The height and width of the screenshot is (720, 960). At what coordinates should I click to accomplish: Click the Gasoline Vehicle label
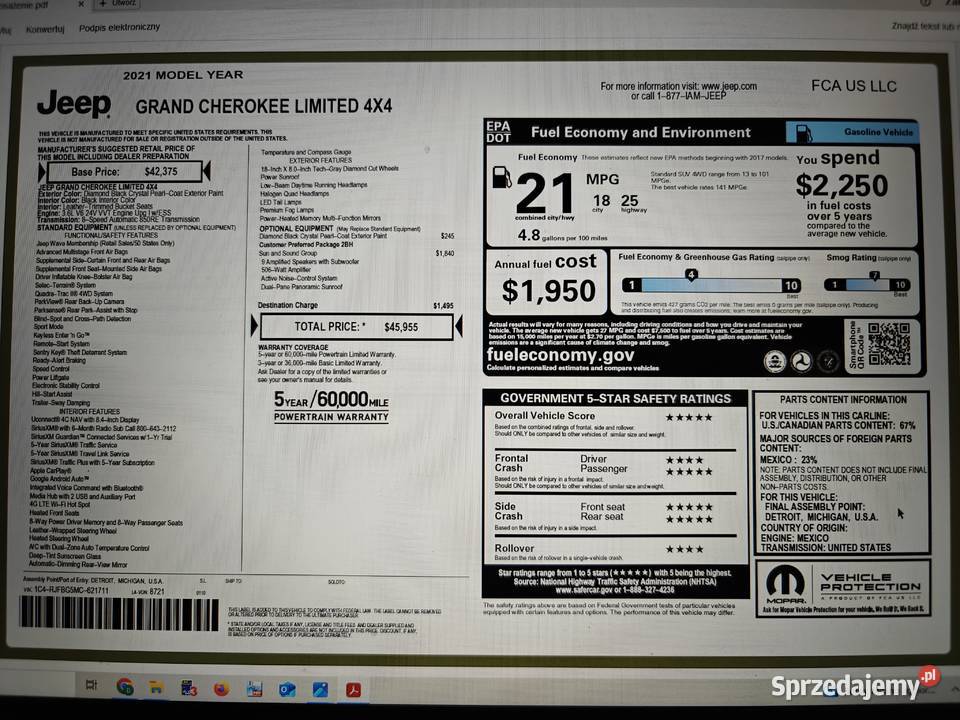click(878, 132)
